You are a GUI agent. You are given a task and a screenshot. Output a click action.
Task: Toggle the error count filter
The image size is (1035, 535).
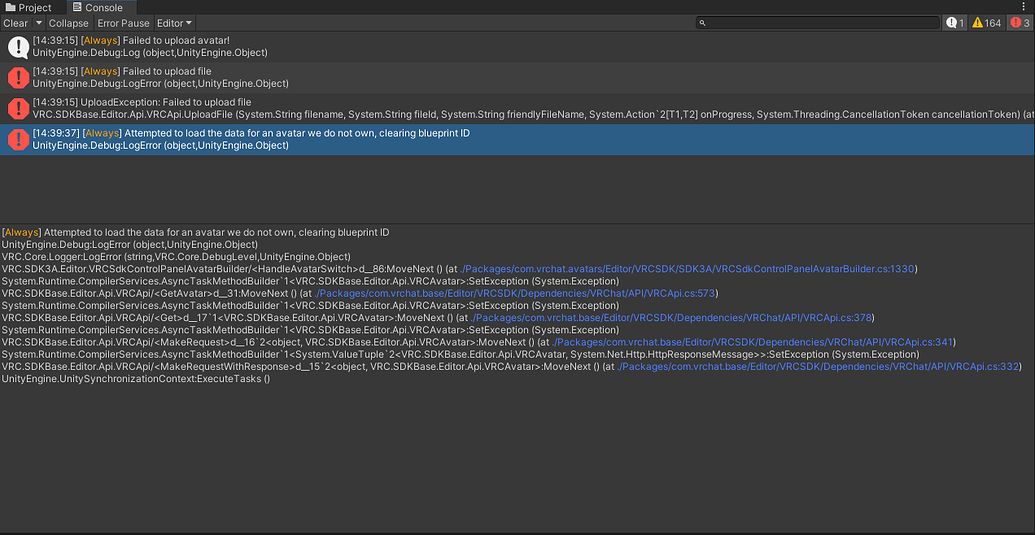tap(1020, 23)
